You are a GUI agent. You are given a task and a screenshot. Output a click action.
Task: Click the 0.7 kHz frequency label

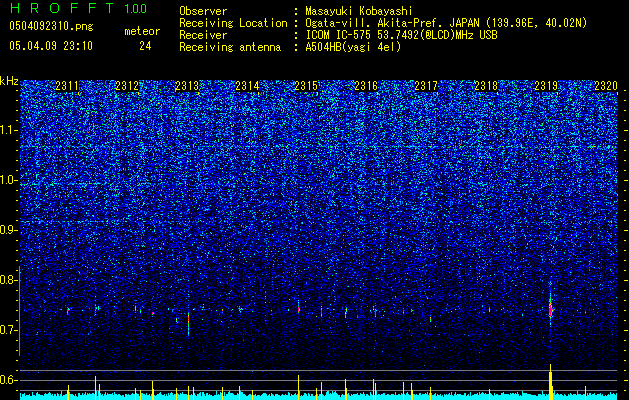coord(9,330)
